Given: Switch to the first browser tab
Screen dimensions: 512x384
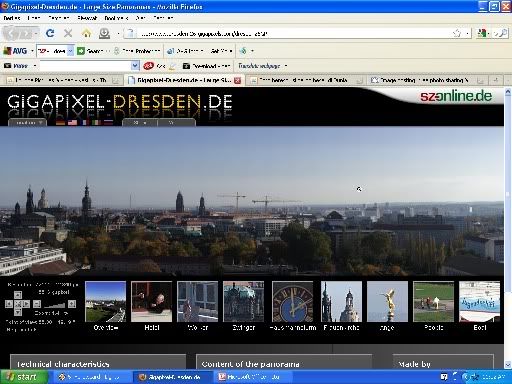Looking at the screenshot, I should [62, 80].
